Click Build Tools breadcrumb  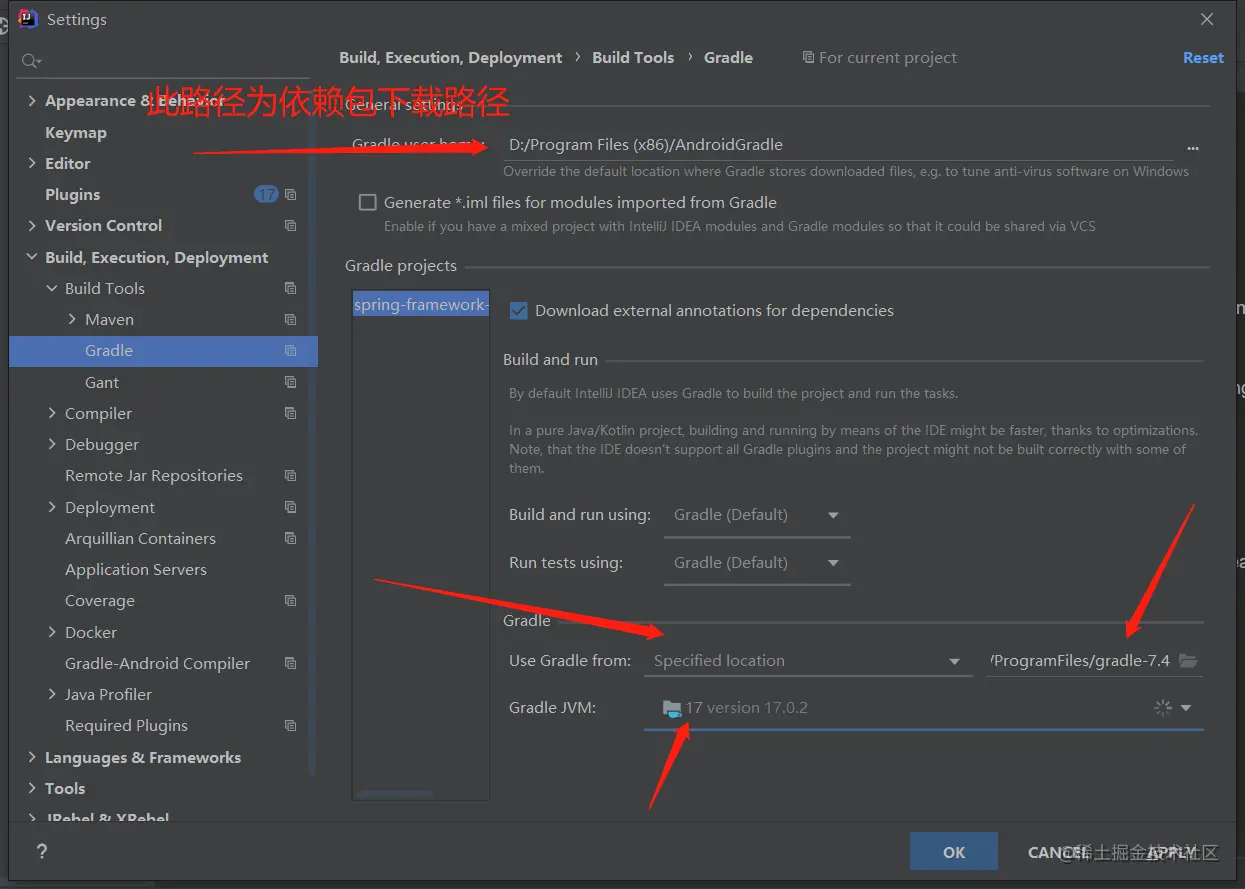(633, 58)
